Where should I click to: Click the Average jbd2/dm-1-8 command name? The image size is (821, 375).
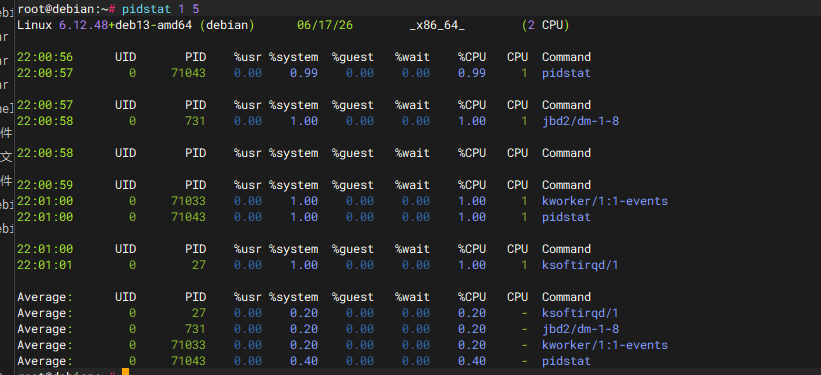[580, 329]
